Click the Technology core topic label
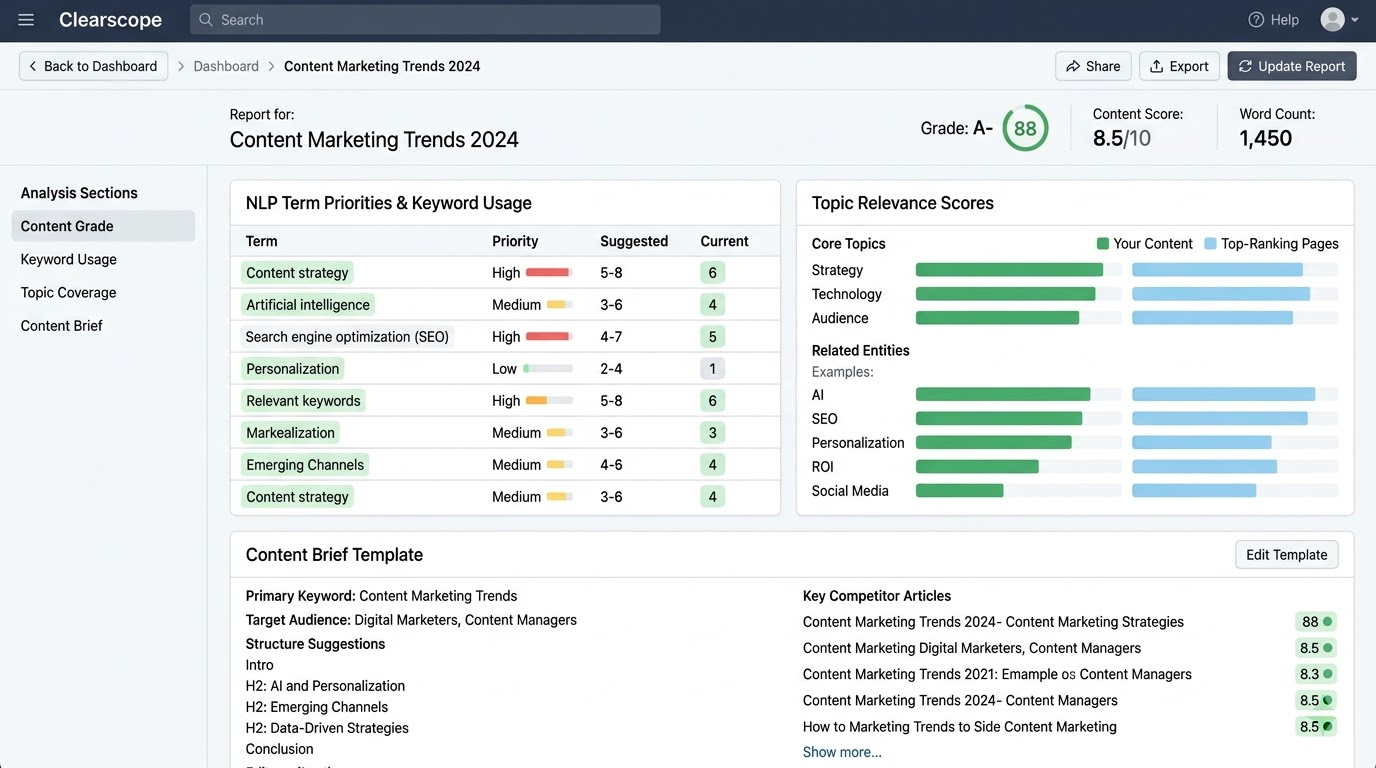Image resolution: width=1376 pixels, height=768 pixels. (847, 294)
